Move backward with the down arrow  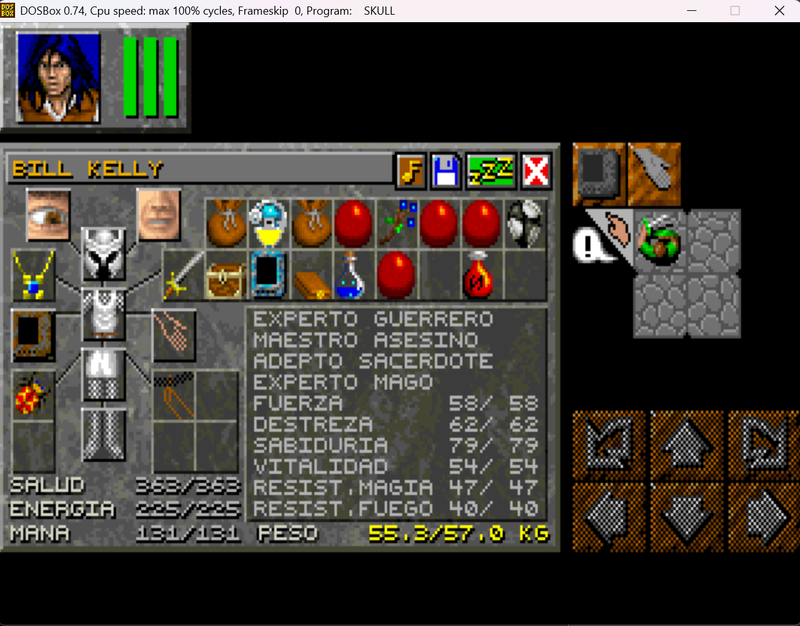coord(687,517)
